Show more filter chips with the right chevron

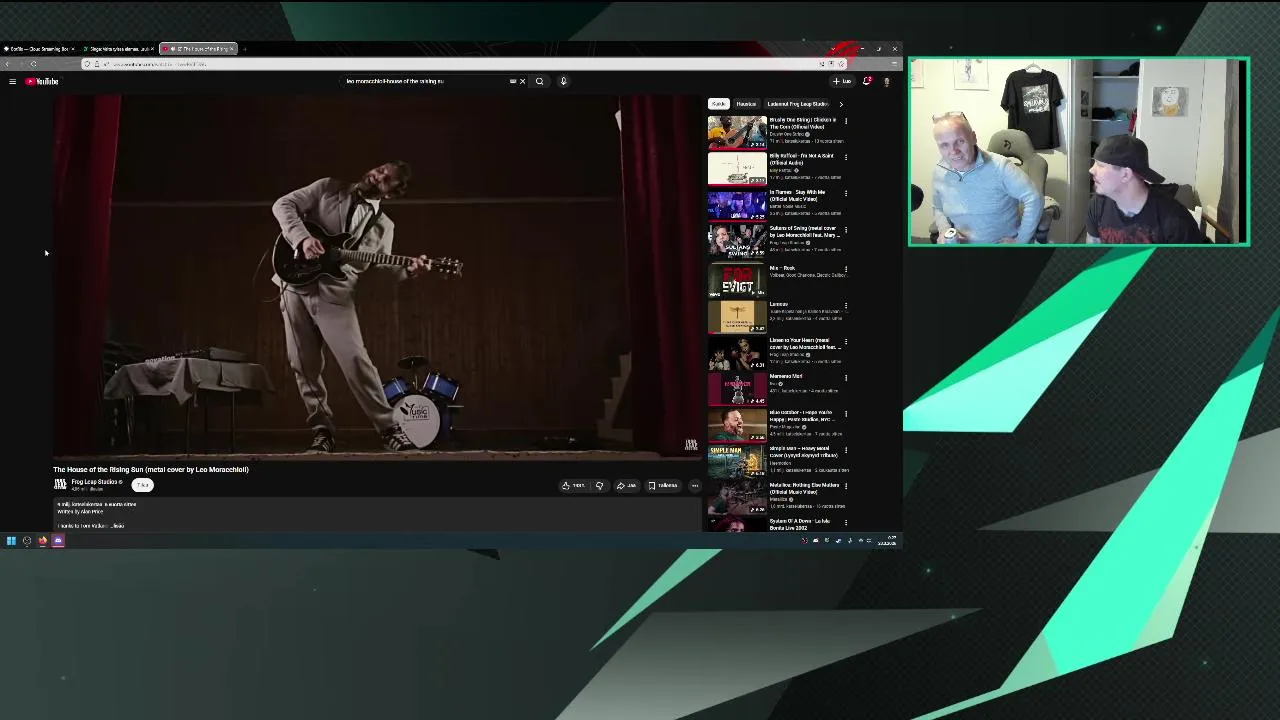click(841, 104)
